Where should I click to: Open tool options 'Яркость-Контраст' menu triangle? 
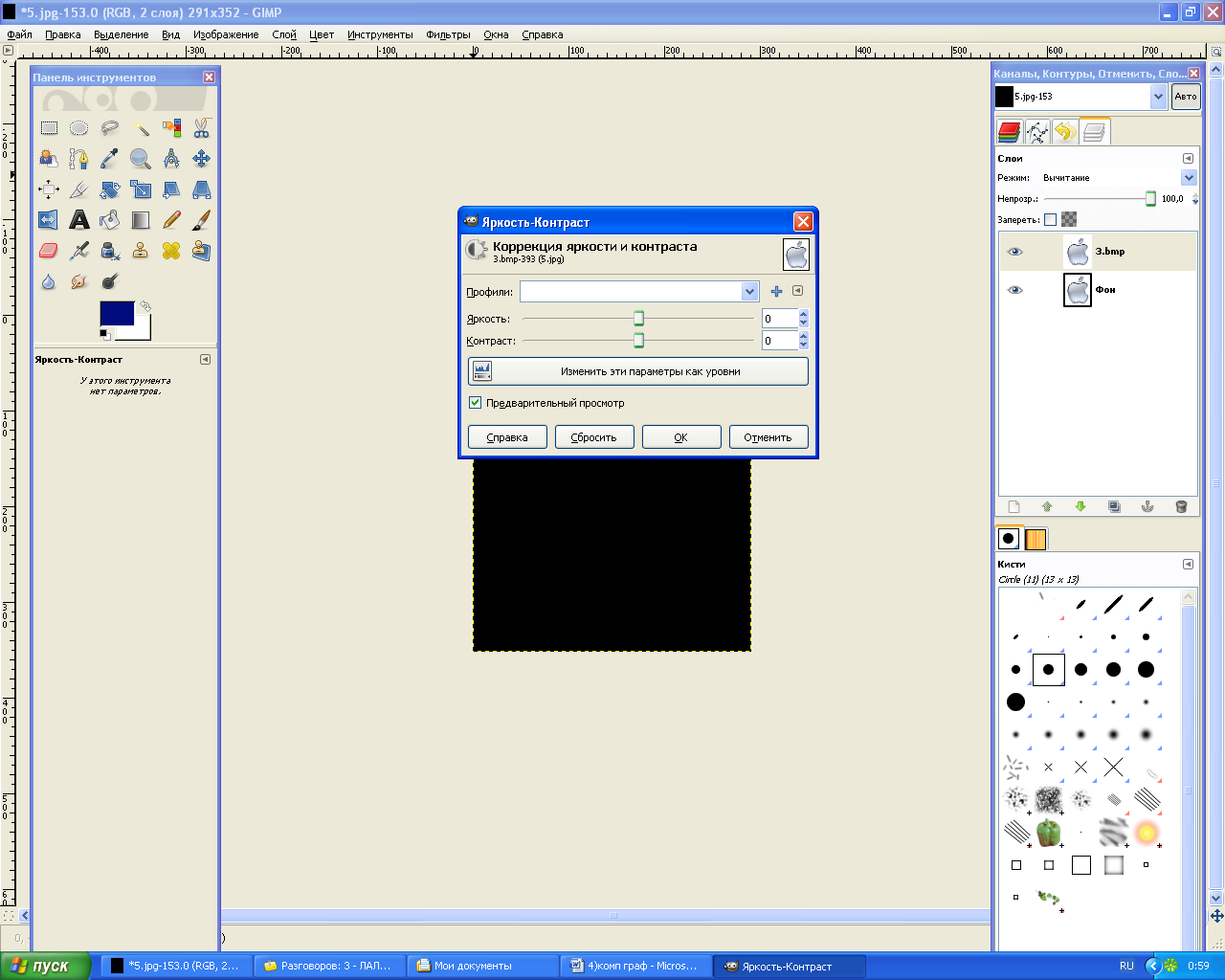coord(205,360)
